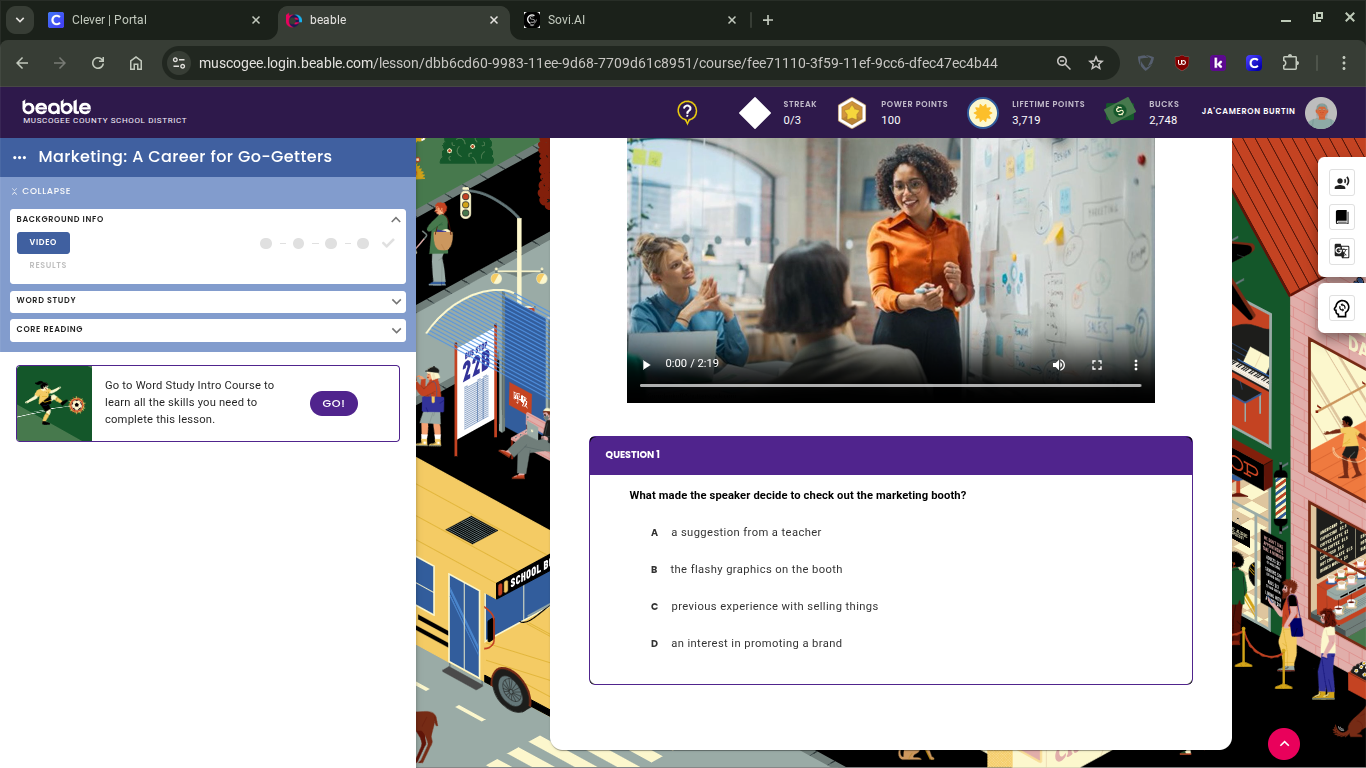
Task: Expand the Core Reading section
Action: 208,330
